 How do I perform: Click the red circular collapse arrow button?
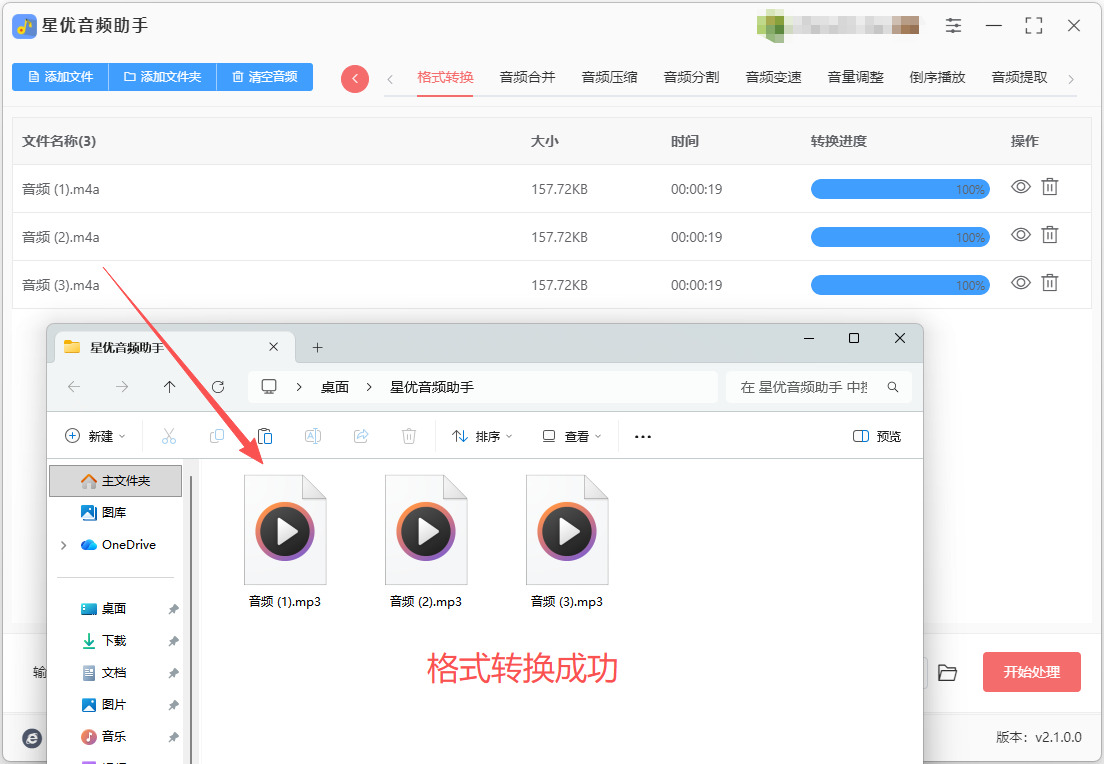355,78
